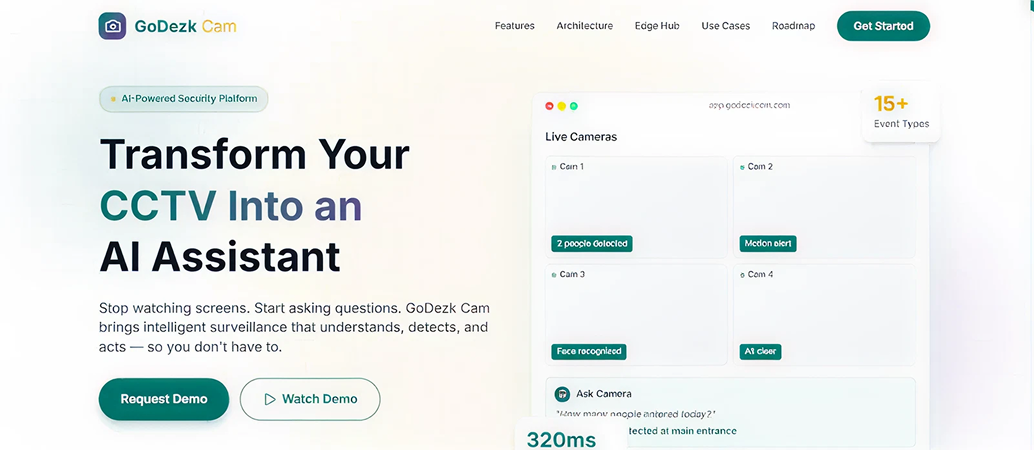Click the app.godezkcam.com address bar
Screen dimensions: 1034x450
point(749,105)
